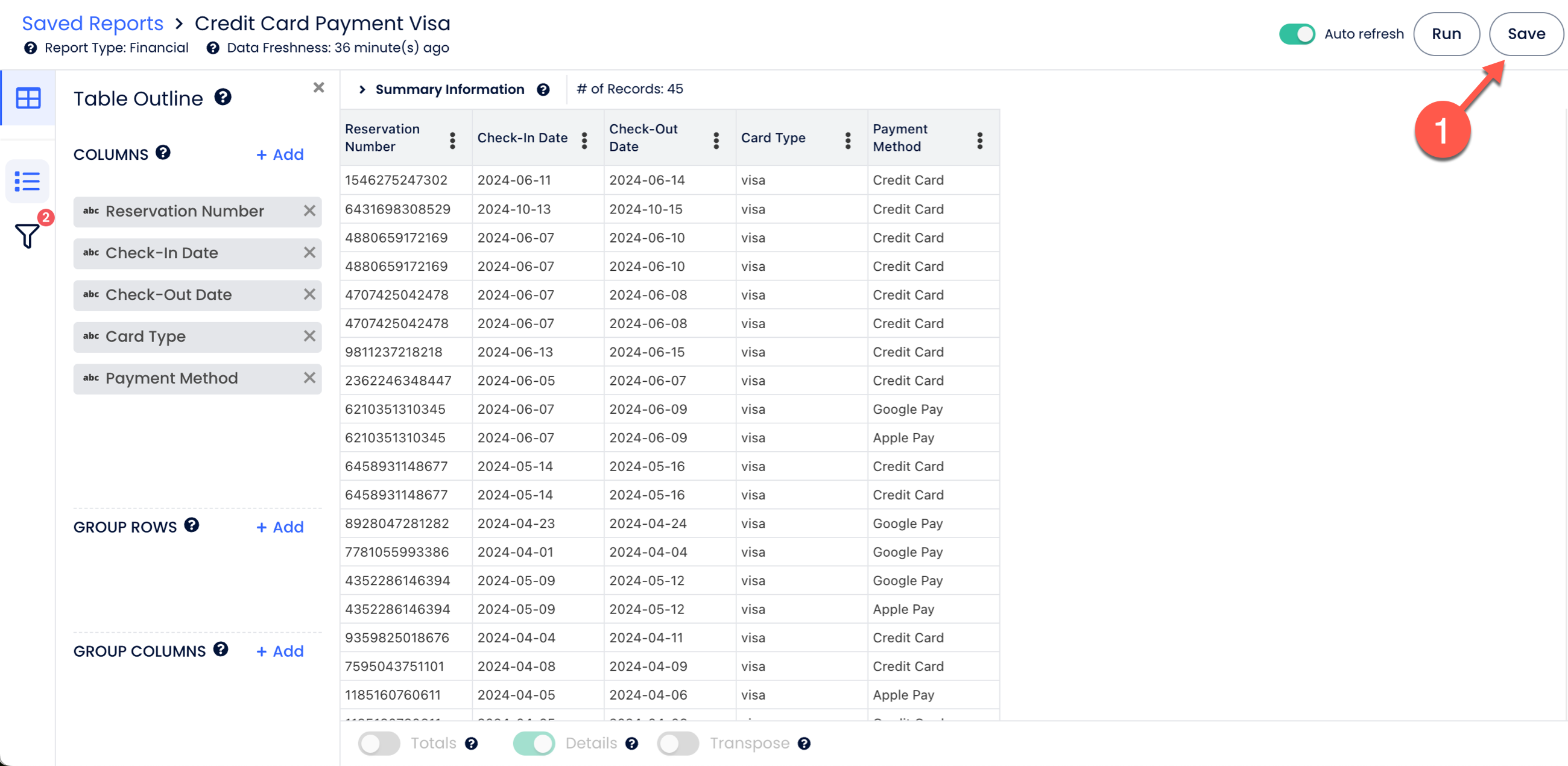1568x766 pixels.
Task: Open the Card Type column options menu
Action: coord(847,140)
